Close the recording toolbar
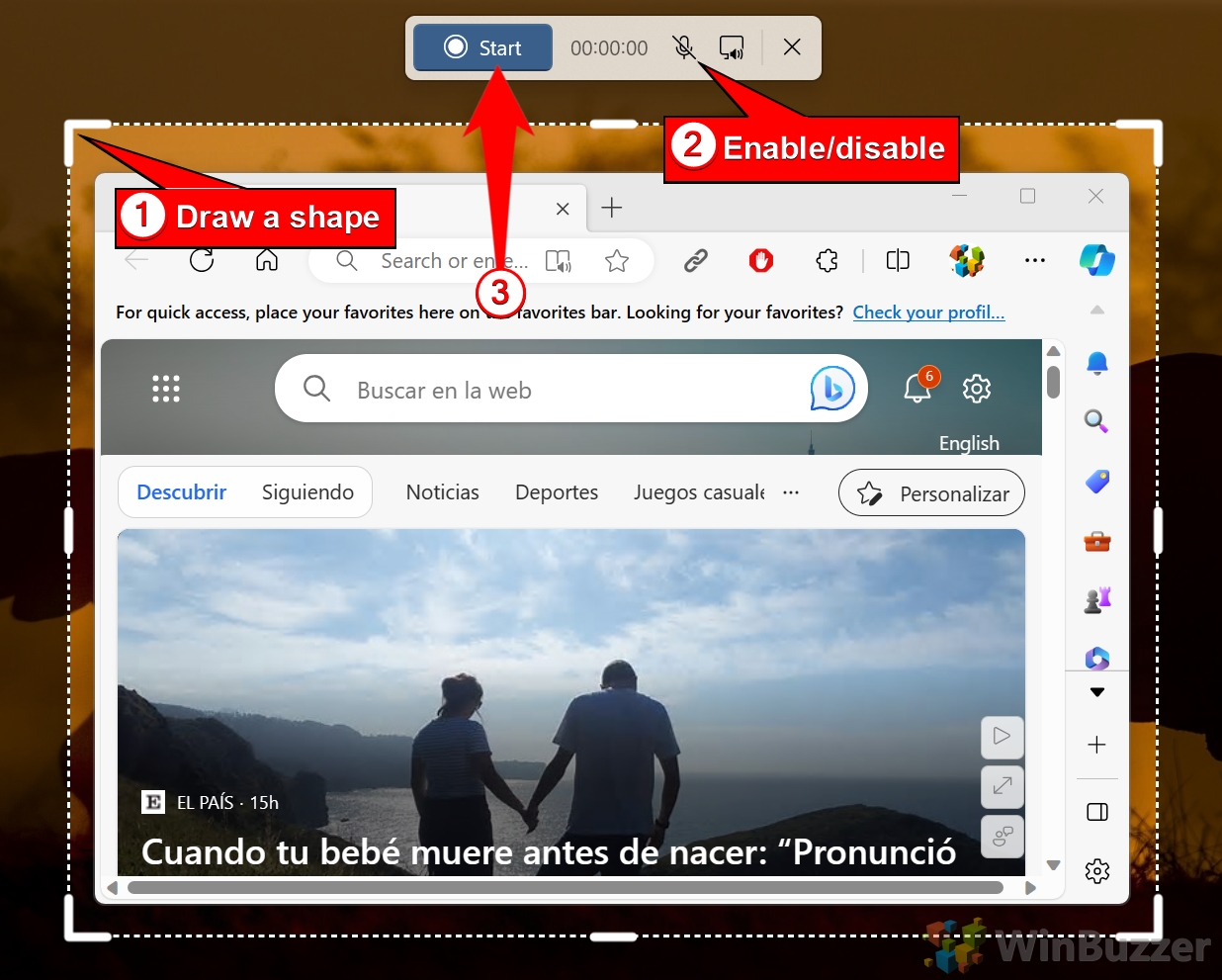The image size is (1222, 980). coord(792,46)
